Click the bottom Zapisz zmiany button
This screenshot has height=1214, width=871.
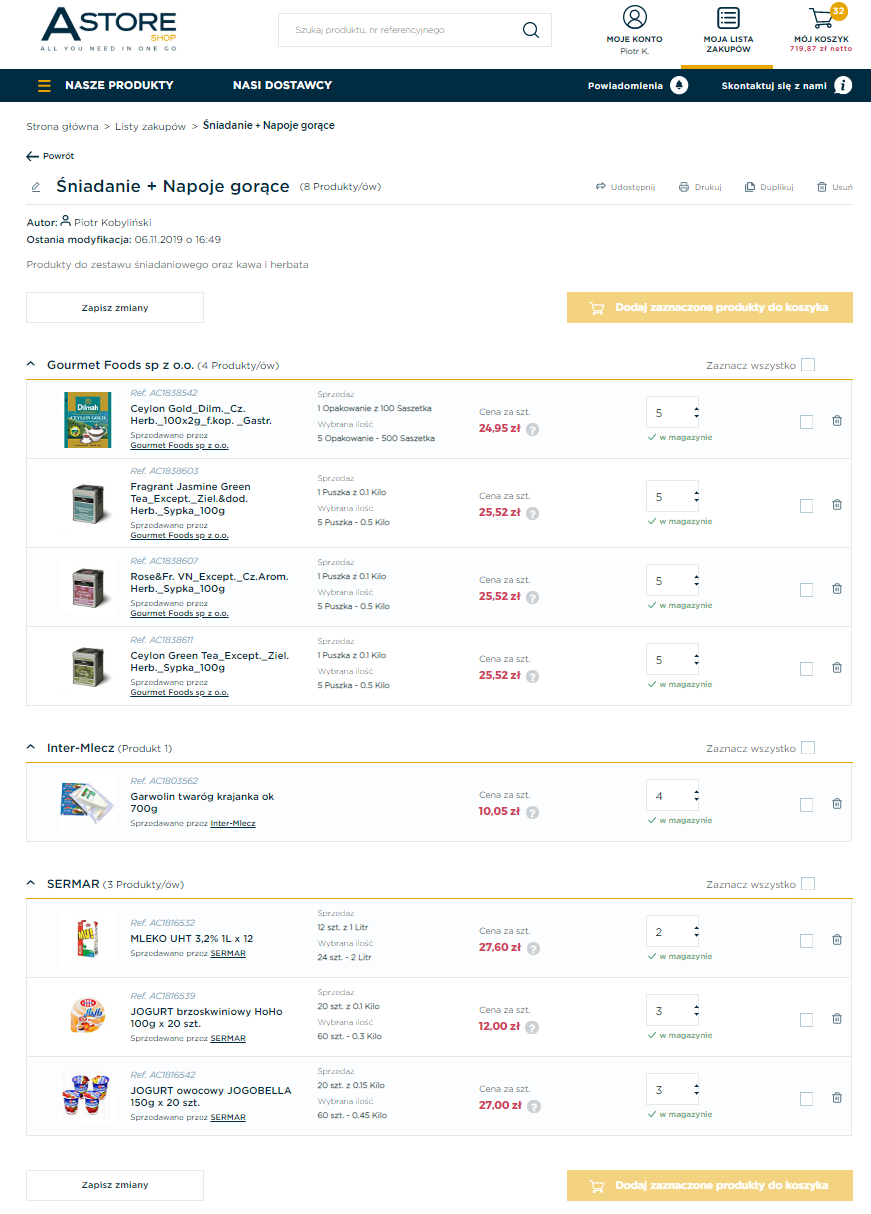click(115, 1185)
